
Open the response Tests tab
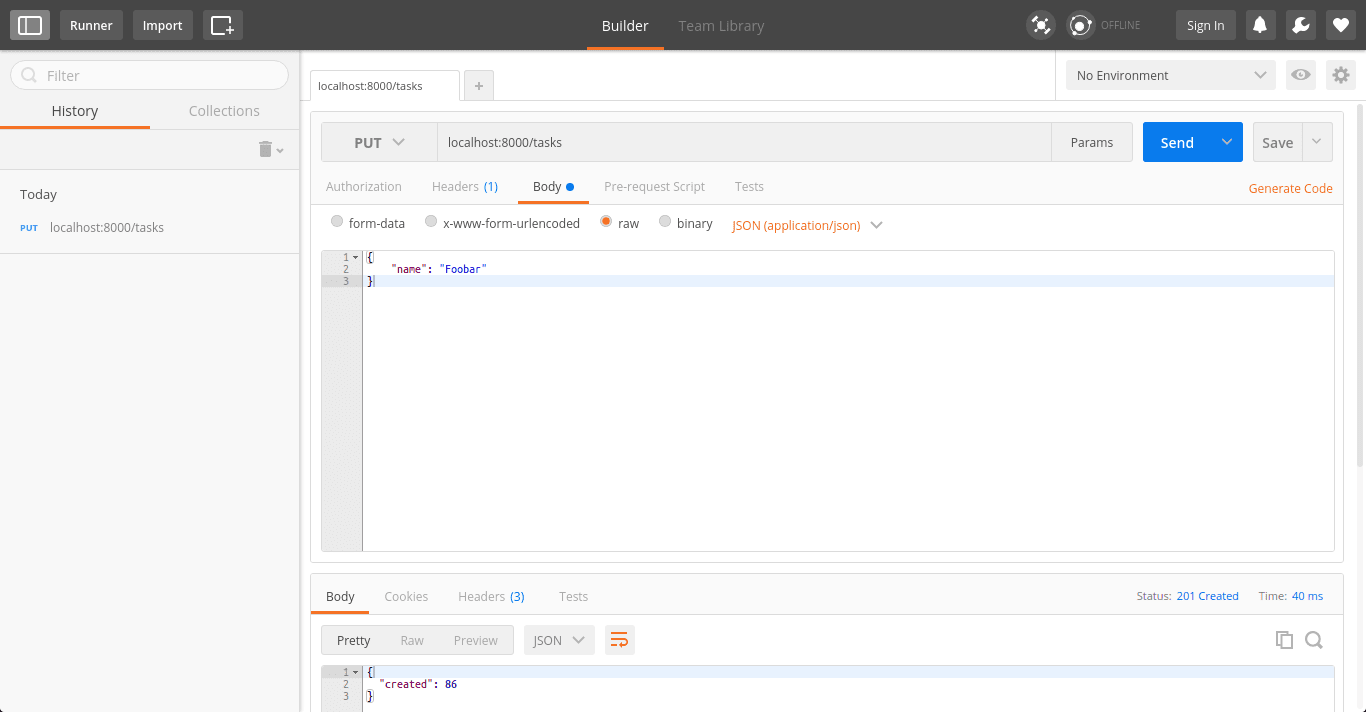click(x=573, y=597)
